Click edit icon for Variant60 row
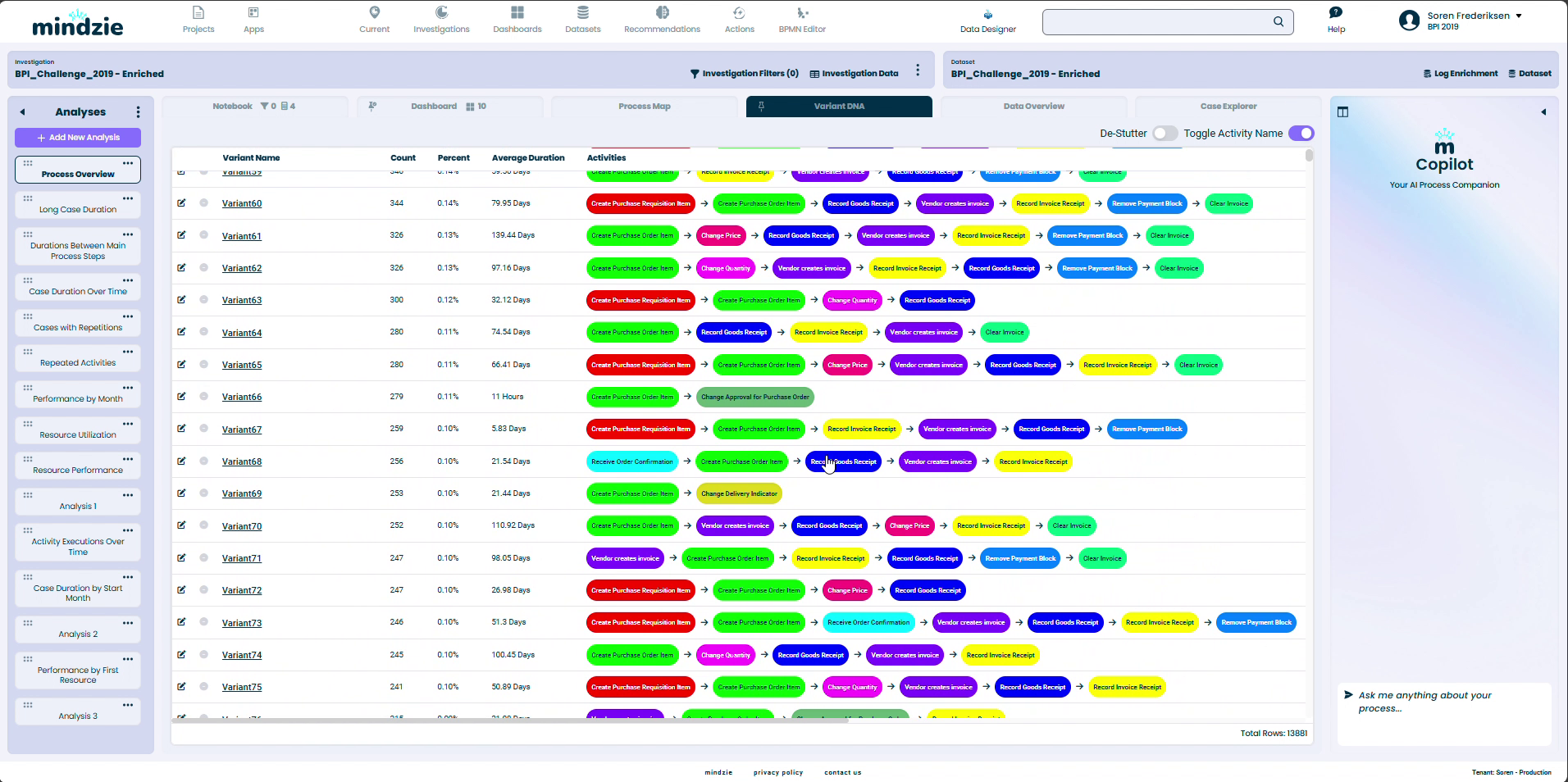 (x=181, y=203)
